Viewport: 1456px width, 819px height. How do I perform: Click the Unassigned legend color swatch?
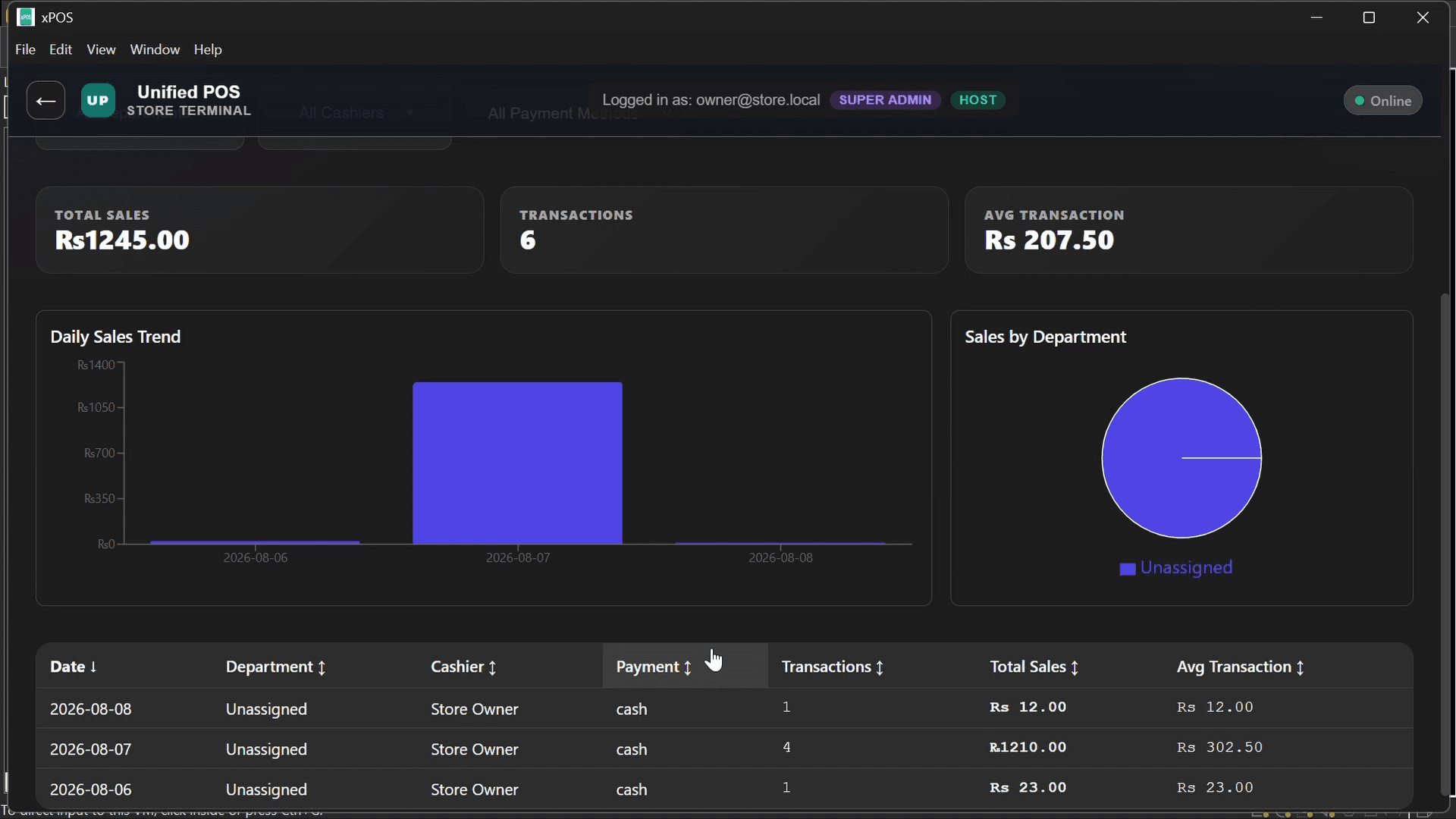[1128, 569]
